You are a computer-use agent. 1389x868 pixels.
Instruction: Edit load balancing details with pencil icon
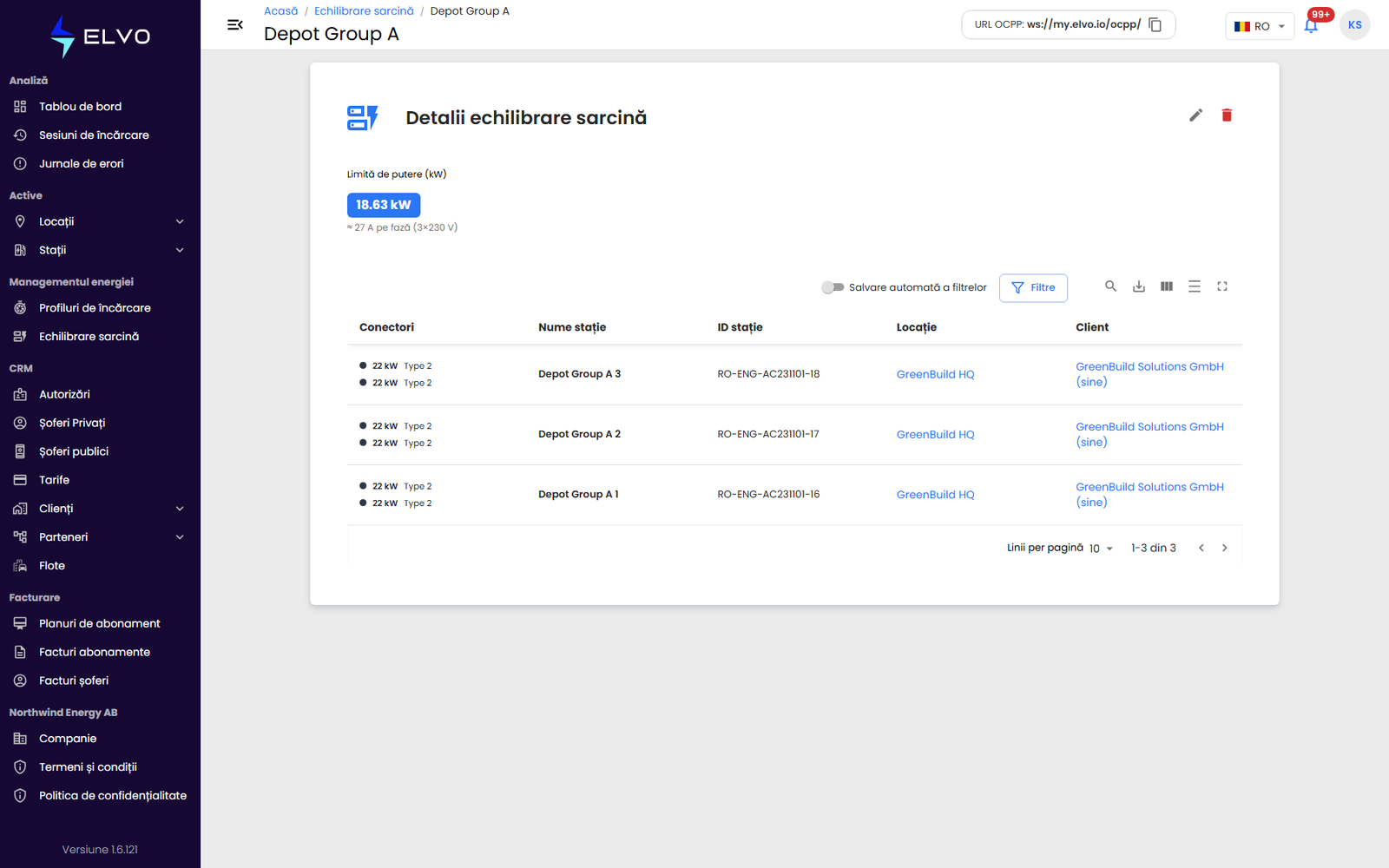(x=1196, y=115)
